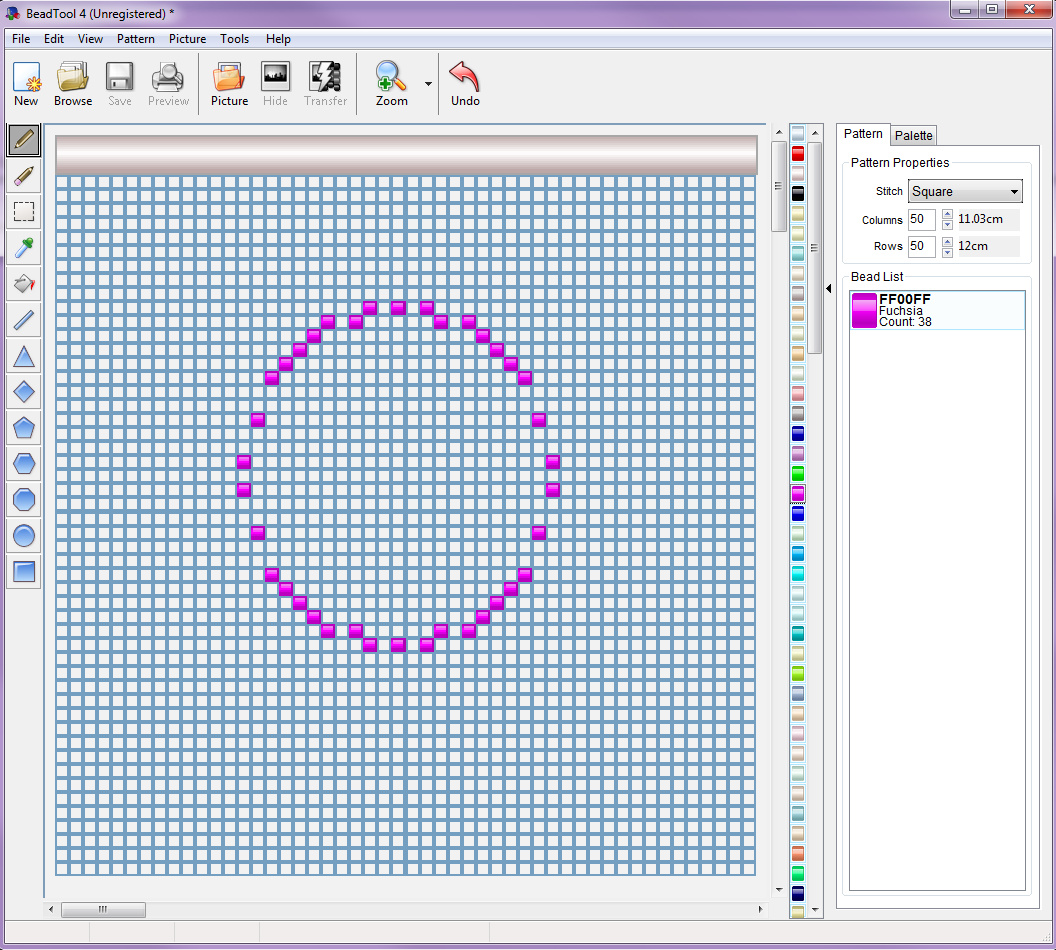Pick the fuchsia palette bead color
This screenshot has height=950, width=1056.
tap(797, 494)
